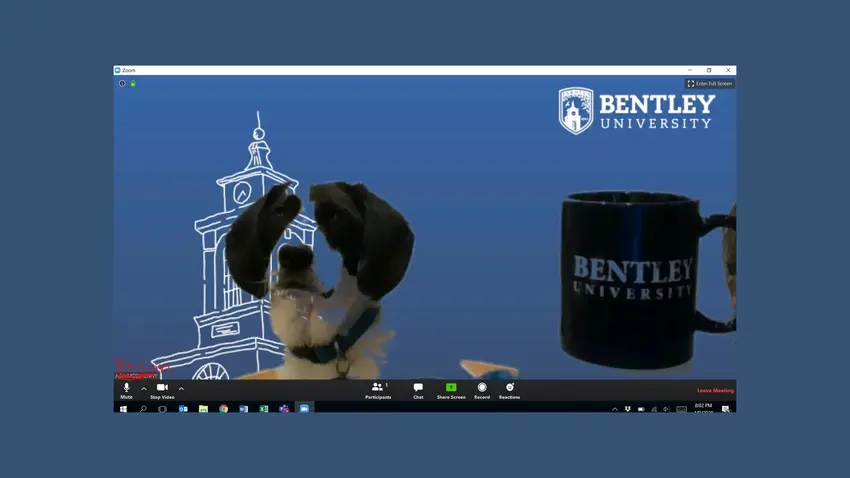Click the red Leave Meeting link
Viewport: 850px width, 478px height.
point(715,390)
